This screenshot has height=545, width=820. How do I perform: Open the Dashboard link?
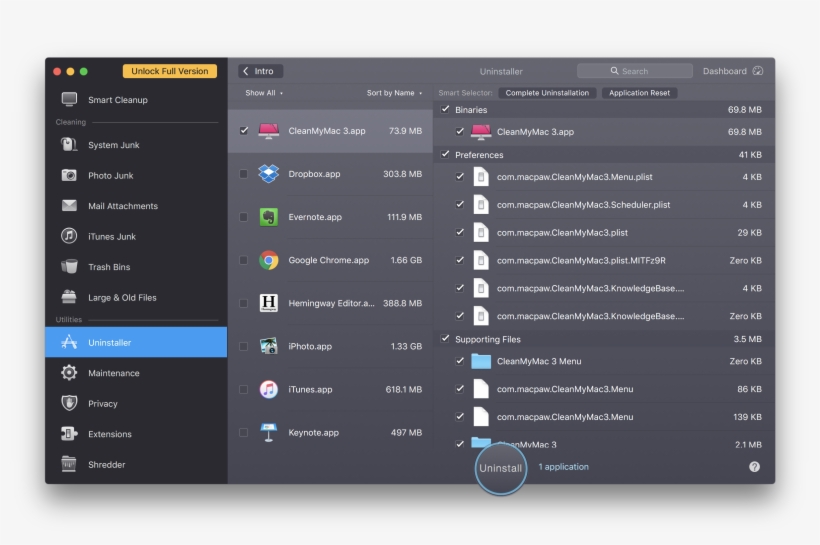pyautogui.click(x=733, y=71)
